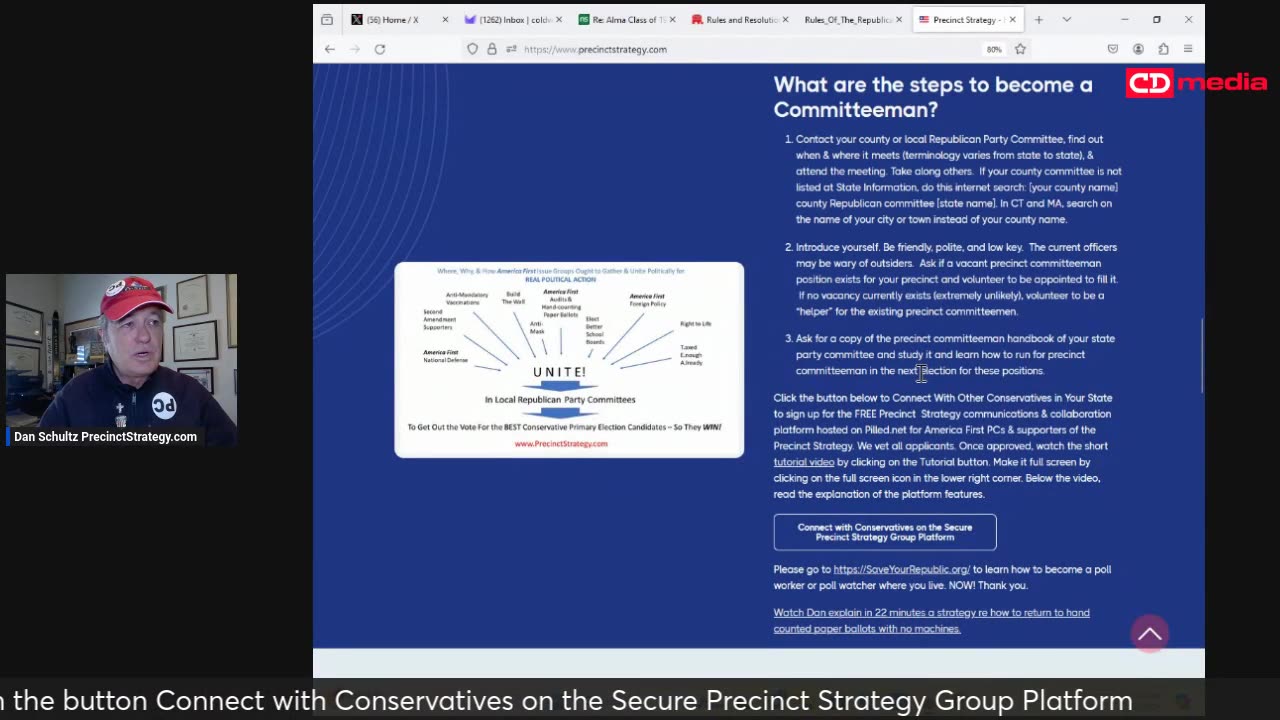Bookmark this page with star icon
The image size is (1280, 720).
click(x=1020, y=49)
